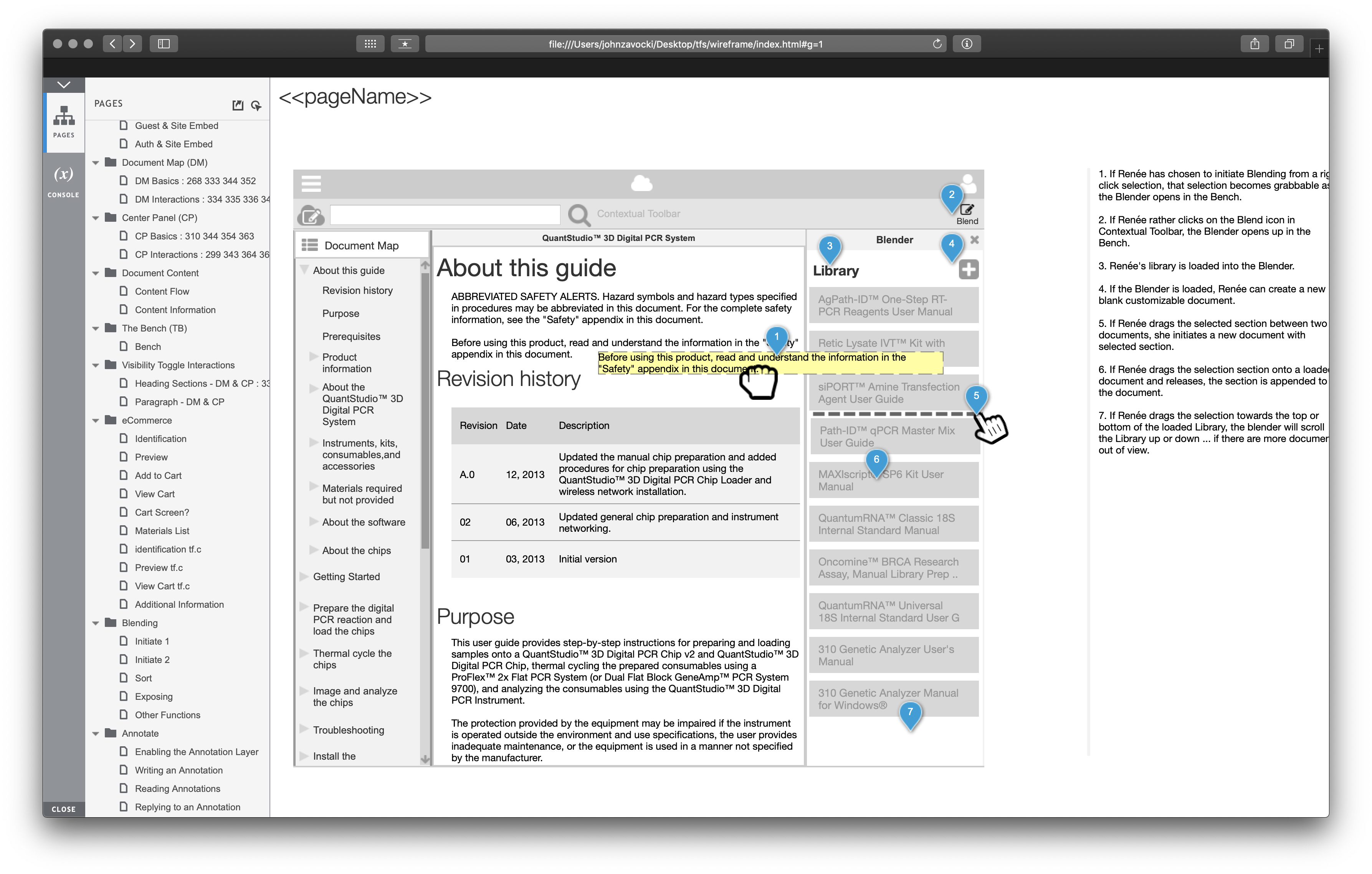The image size is (1372, 874).
Task: Close the Blender panel with the X
Action: [974, 240]
